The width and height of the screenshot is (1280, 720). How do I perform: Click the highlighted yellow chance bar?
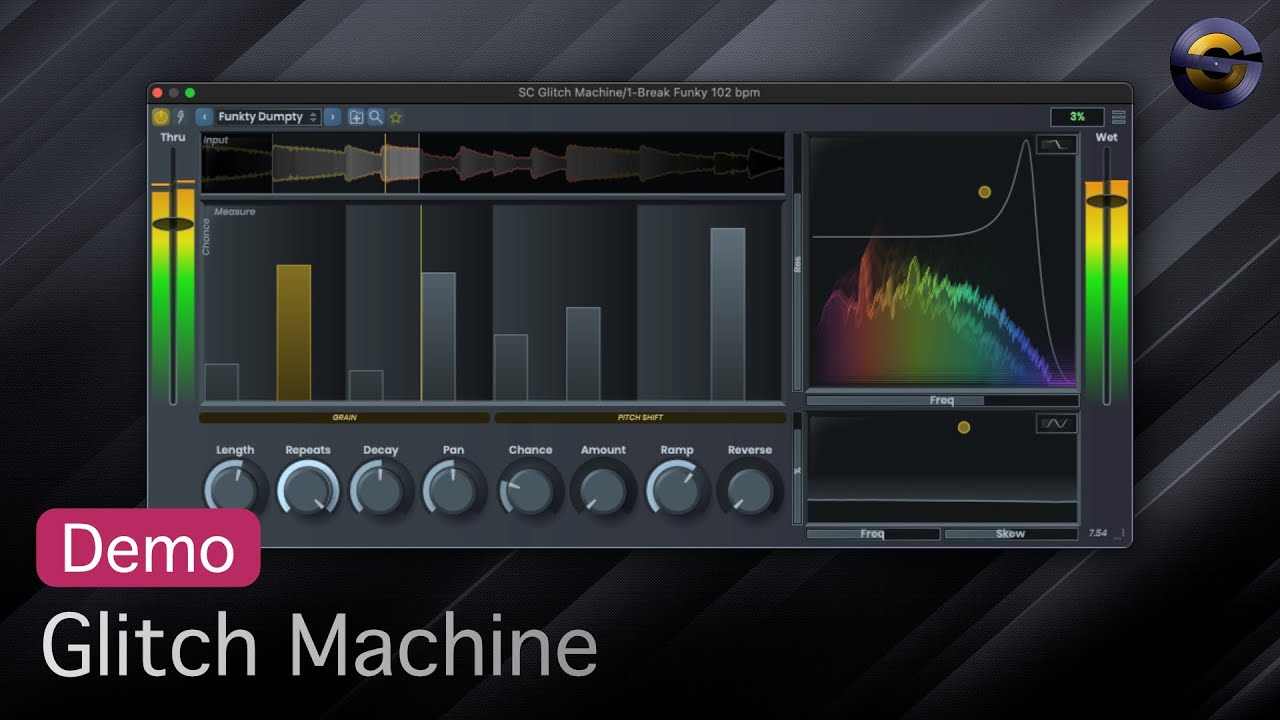tap(294, 332)
